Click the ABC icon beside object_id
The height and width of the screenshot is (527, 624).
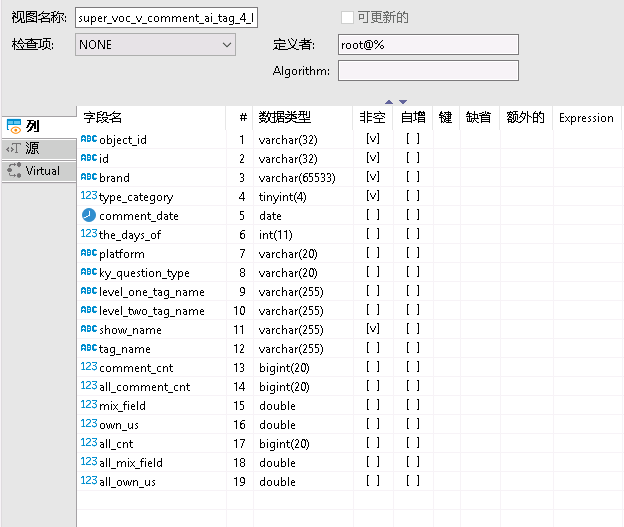[x=88, y=139]
